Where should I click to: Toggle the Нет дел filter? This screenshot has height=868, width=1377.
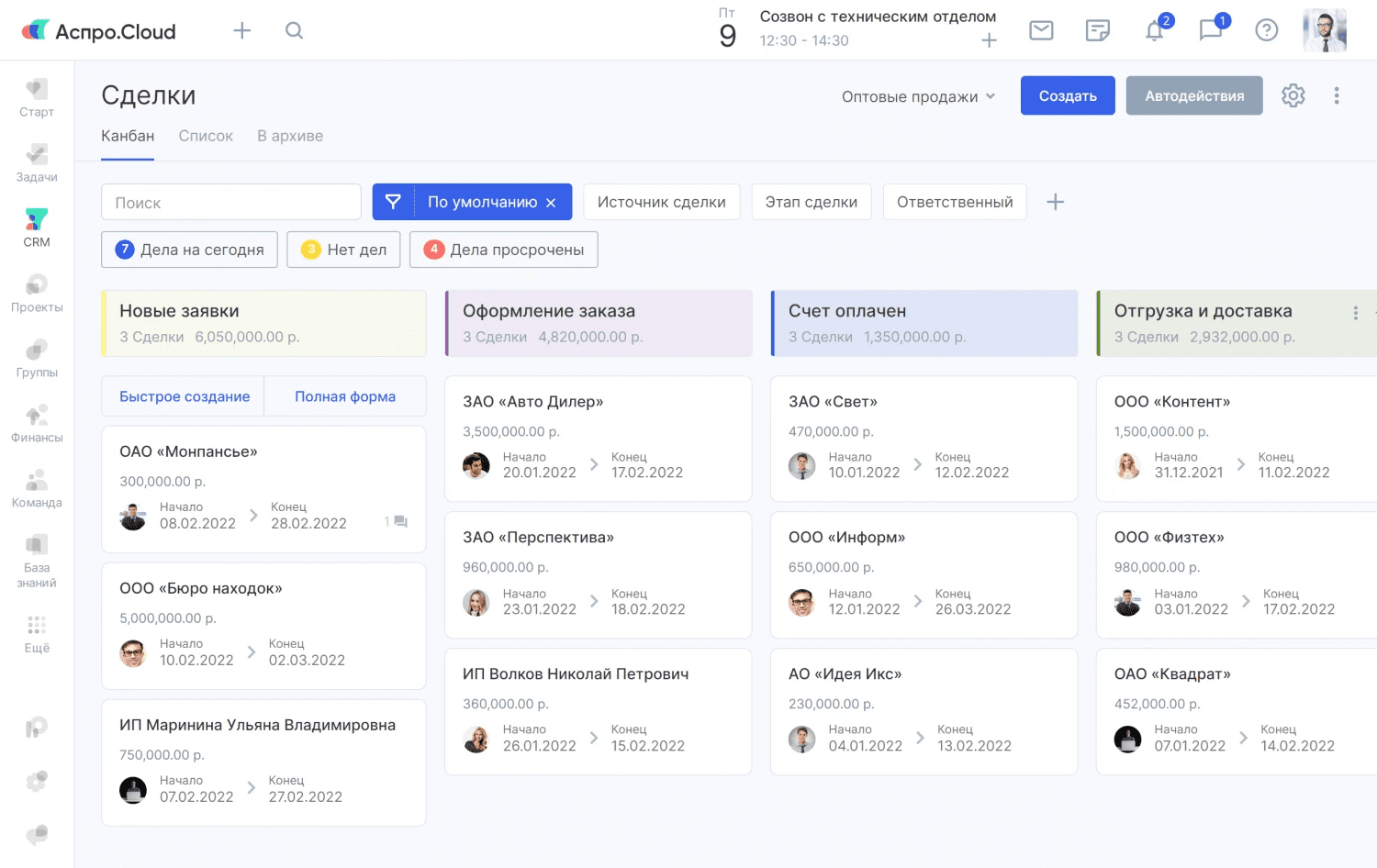click(344, 250)
